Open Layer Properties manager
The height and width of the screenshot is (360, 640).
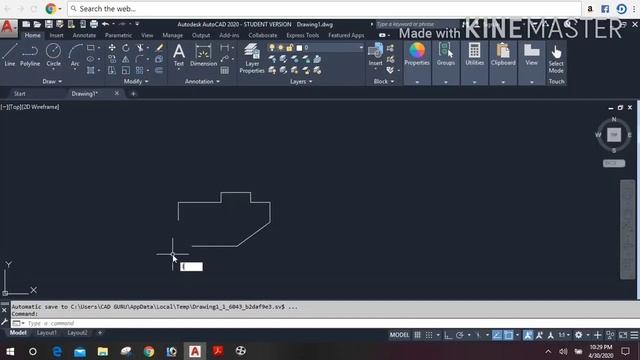click(x=252, y=58)
